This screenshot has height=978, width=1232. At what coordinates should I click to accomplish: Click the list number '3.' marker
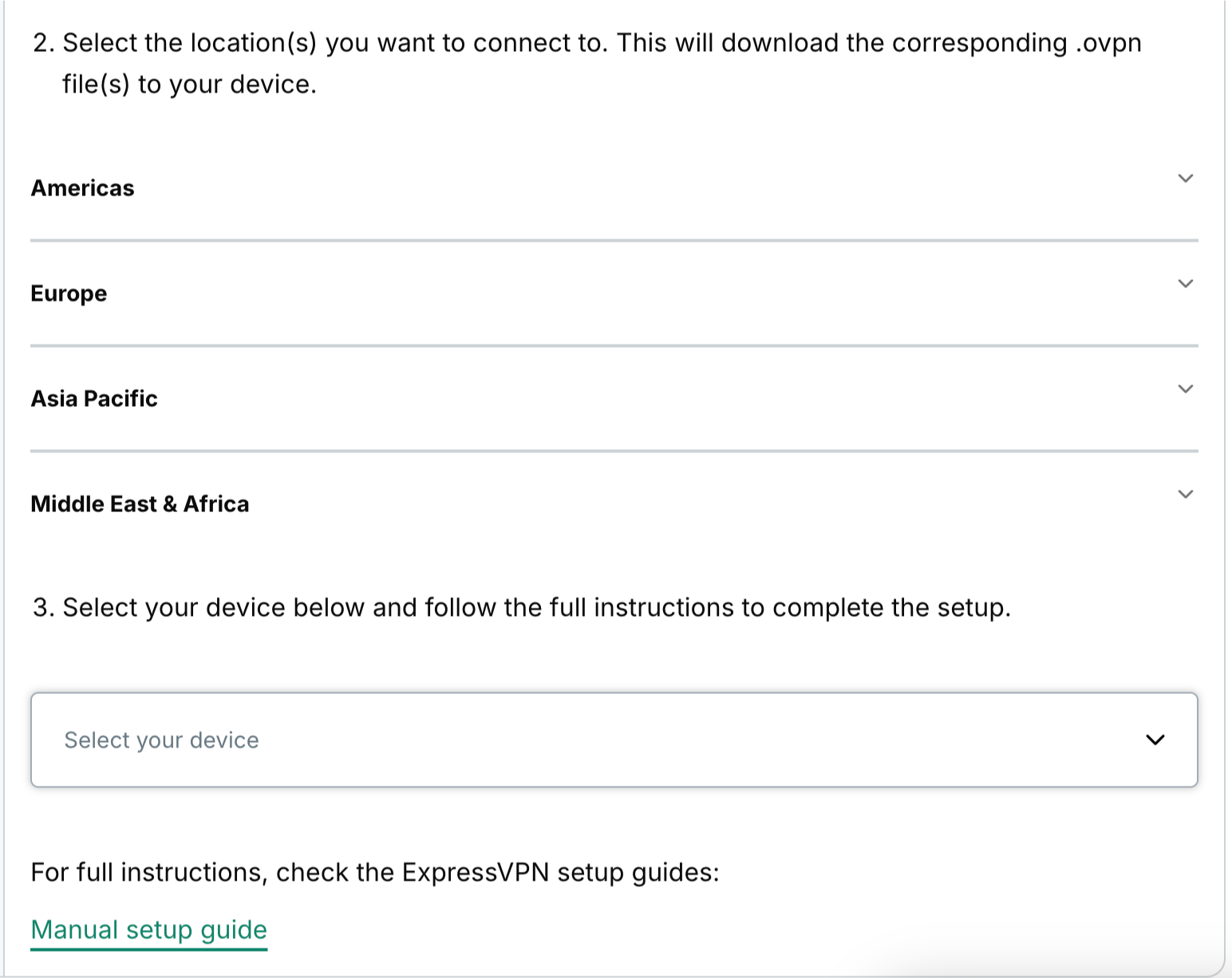pyautogui.click(x=44, y=608)
